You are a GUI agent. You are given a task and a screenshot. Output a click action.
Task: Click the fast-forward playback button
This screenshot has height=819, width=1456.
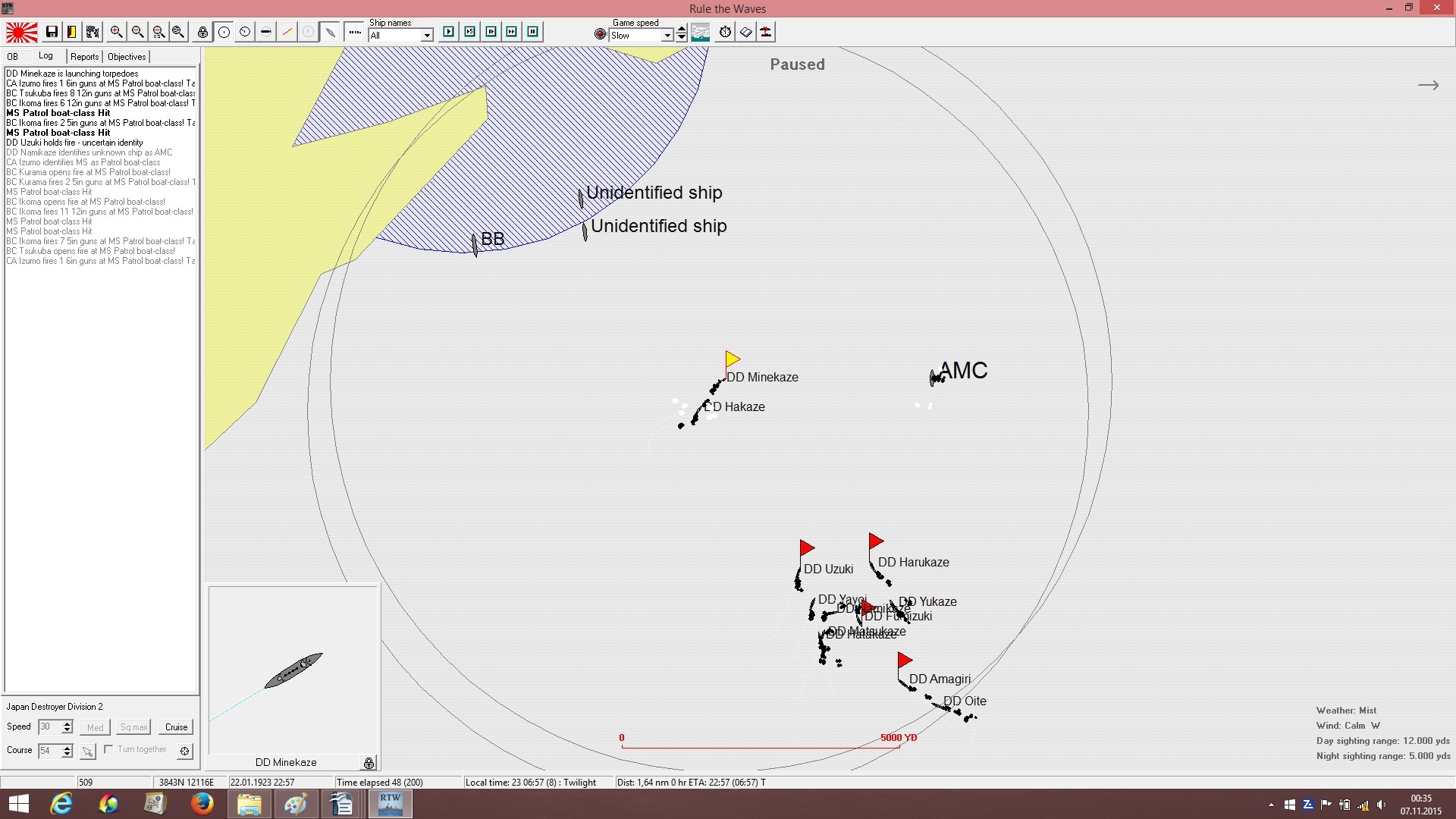tap(512, 32)
